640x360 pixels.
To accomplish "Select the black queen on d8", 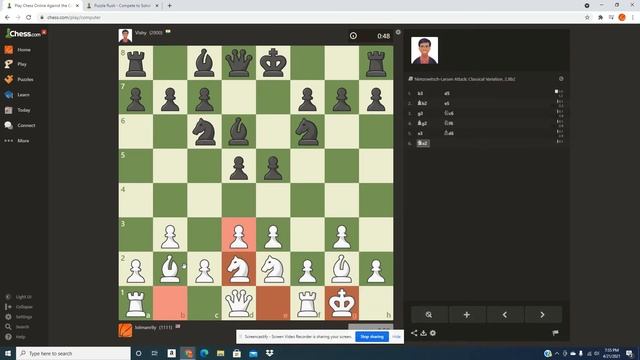I will pyautogui.click(x=239, y=63).
